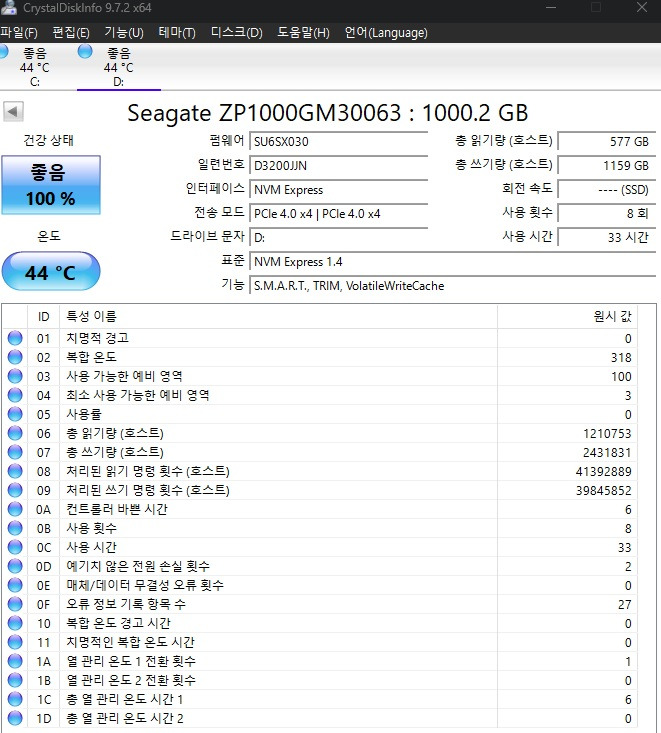The height and width of the screenshot is (733, 661).
Task: Click the raw value 27
Action: 625,604
